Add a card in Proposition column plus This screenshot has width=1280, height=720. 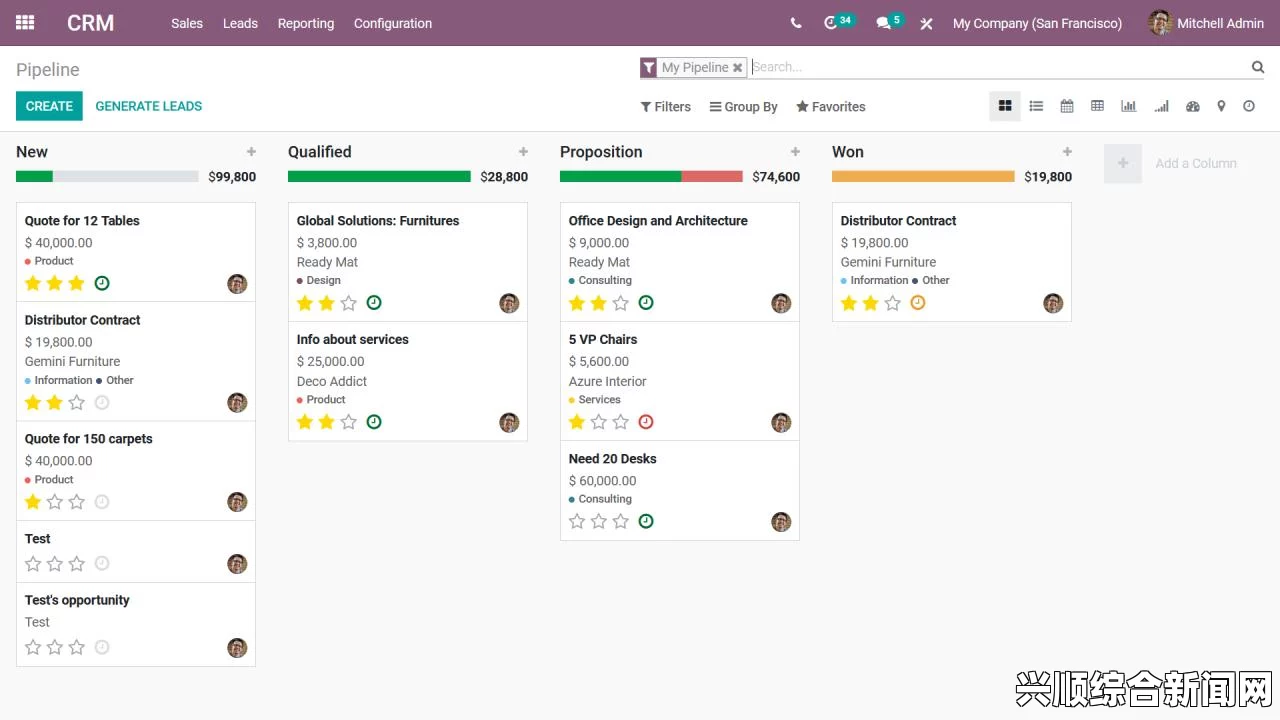tap(795, 152)
